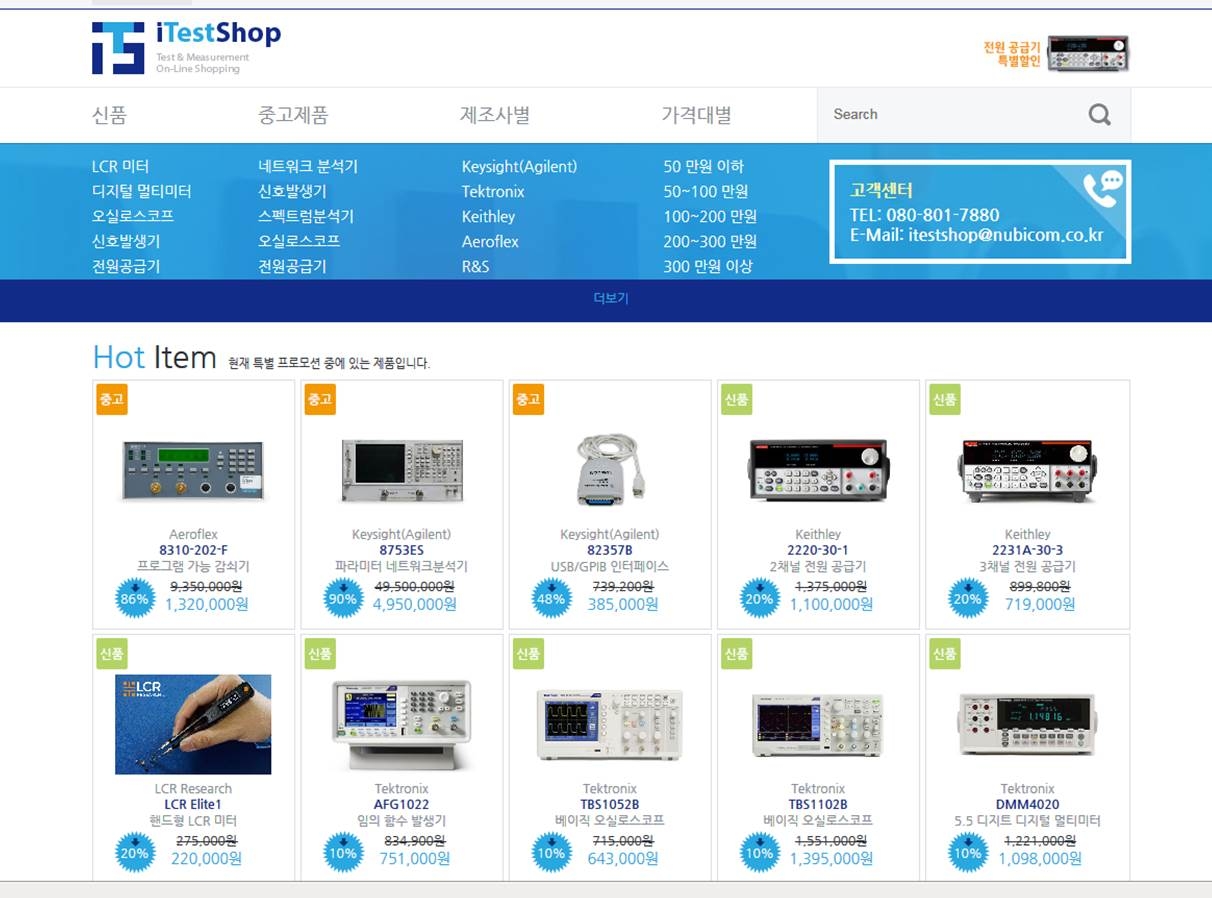The image size is (1212, 898).
Task: Open the 가격대별 navigation menu
Action: pyautogui.click(x=696, y=115)
